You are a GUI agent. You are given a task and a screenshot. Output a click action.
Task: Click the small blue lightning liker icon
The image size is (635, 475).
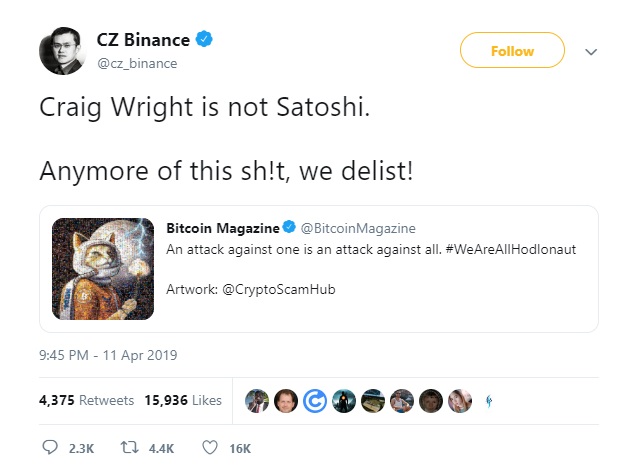pyautogui.click(x=489, y=401)
